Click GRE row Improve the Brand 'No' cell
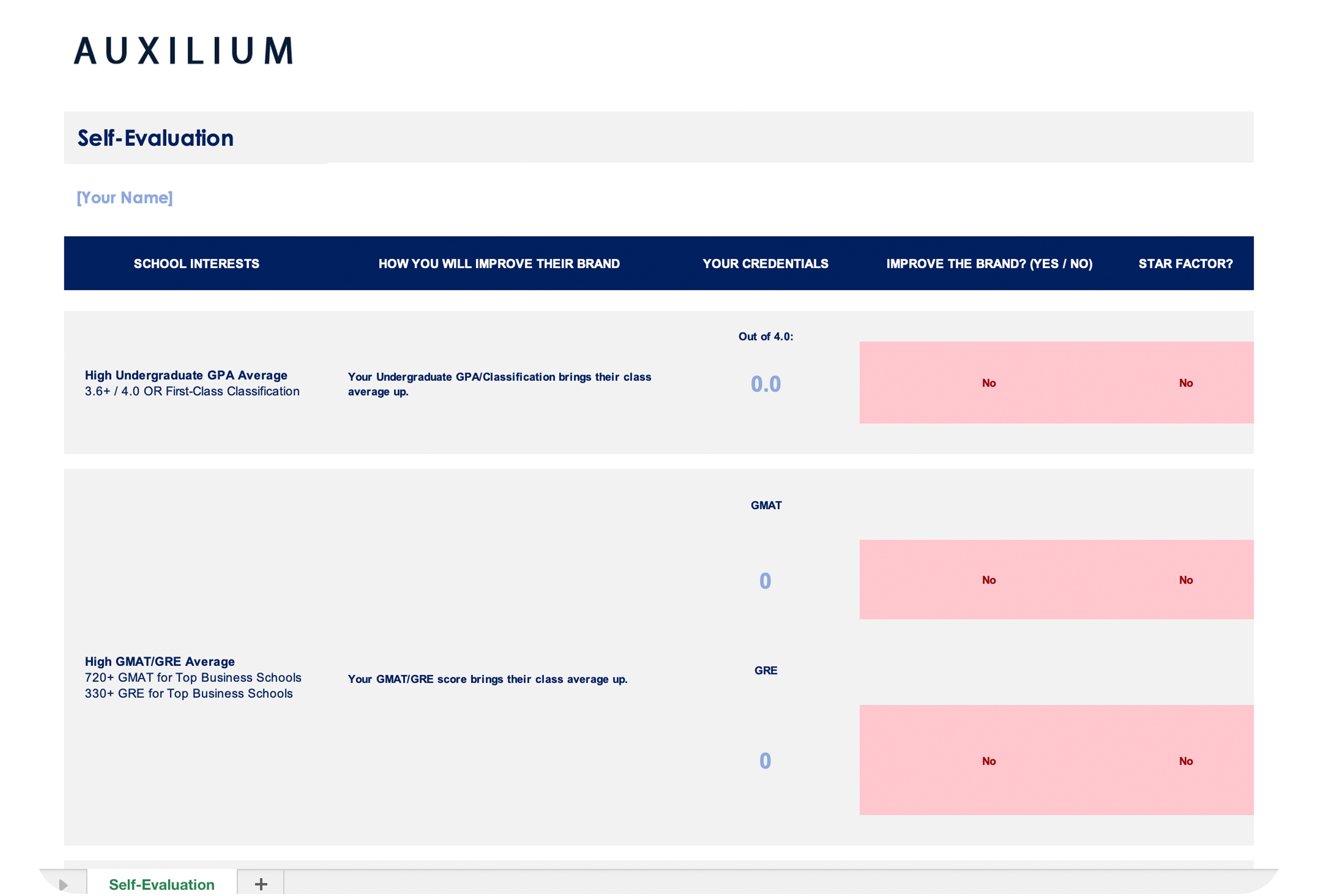The image size is (1318, 896). click(988, 761)
